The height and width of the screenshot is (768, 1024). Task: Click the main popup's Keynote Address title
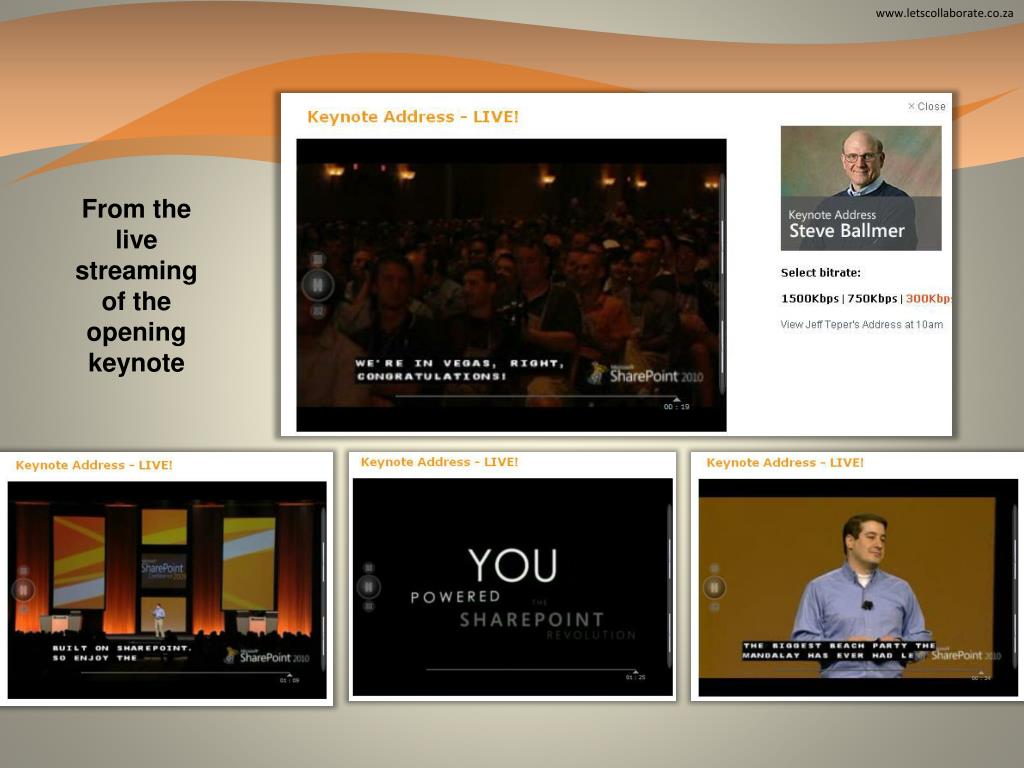point(413,117)
